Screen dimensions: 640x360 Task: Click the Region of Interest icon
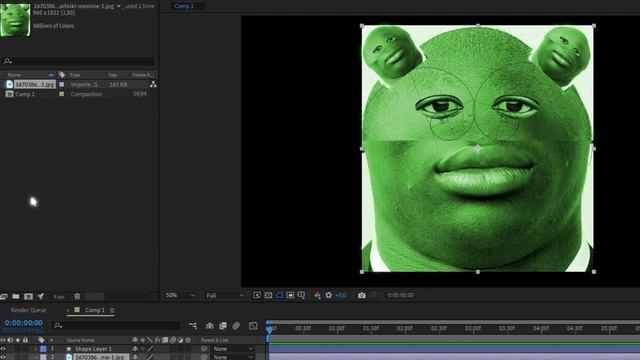tap(290, 295)
